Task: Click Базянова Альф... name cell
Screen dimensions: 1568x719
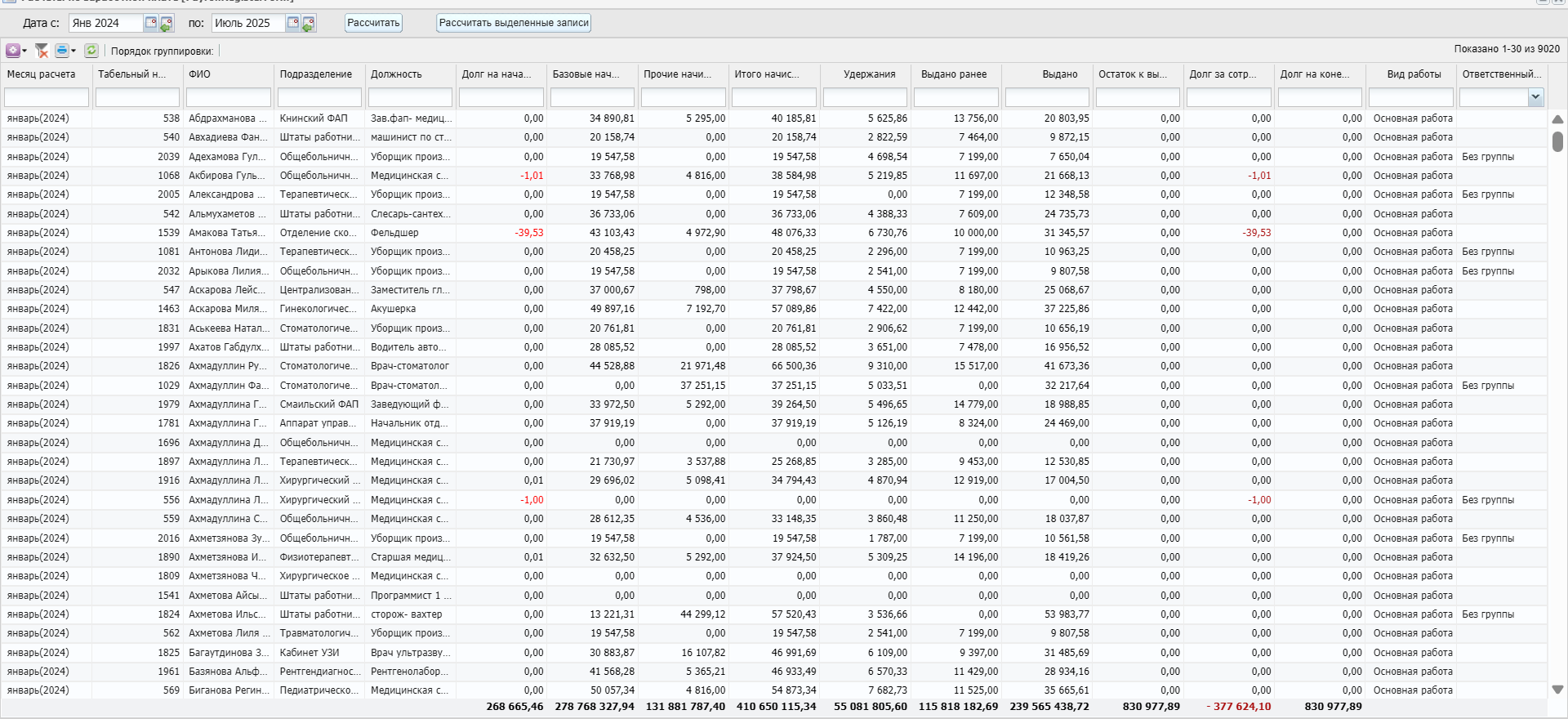Action: pyautogui.click(x=229, y=672)
